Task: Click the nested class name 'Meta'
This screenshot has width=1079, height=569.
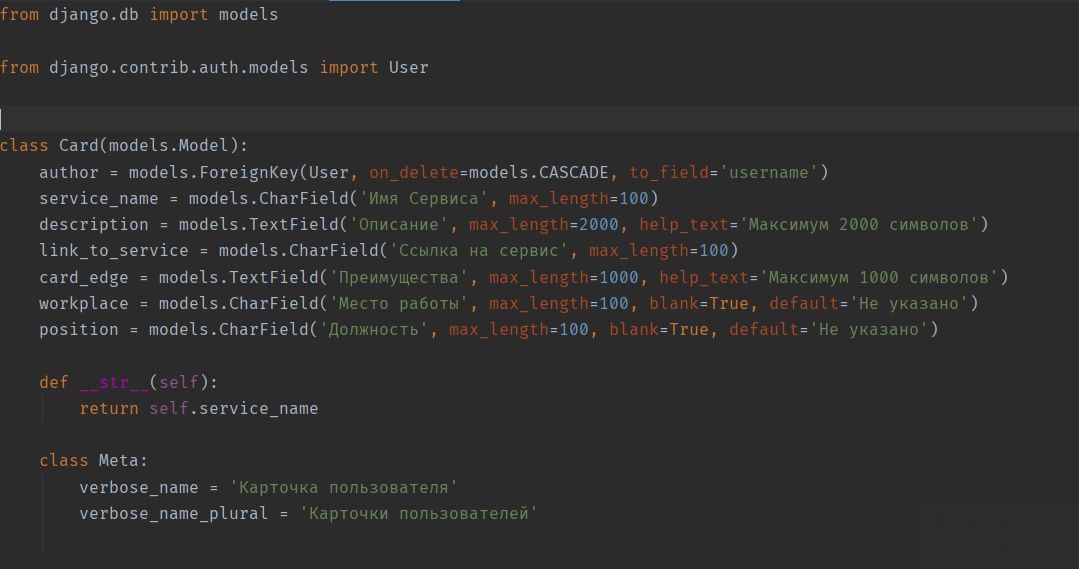Action: coord(118,461)
